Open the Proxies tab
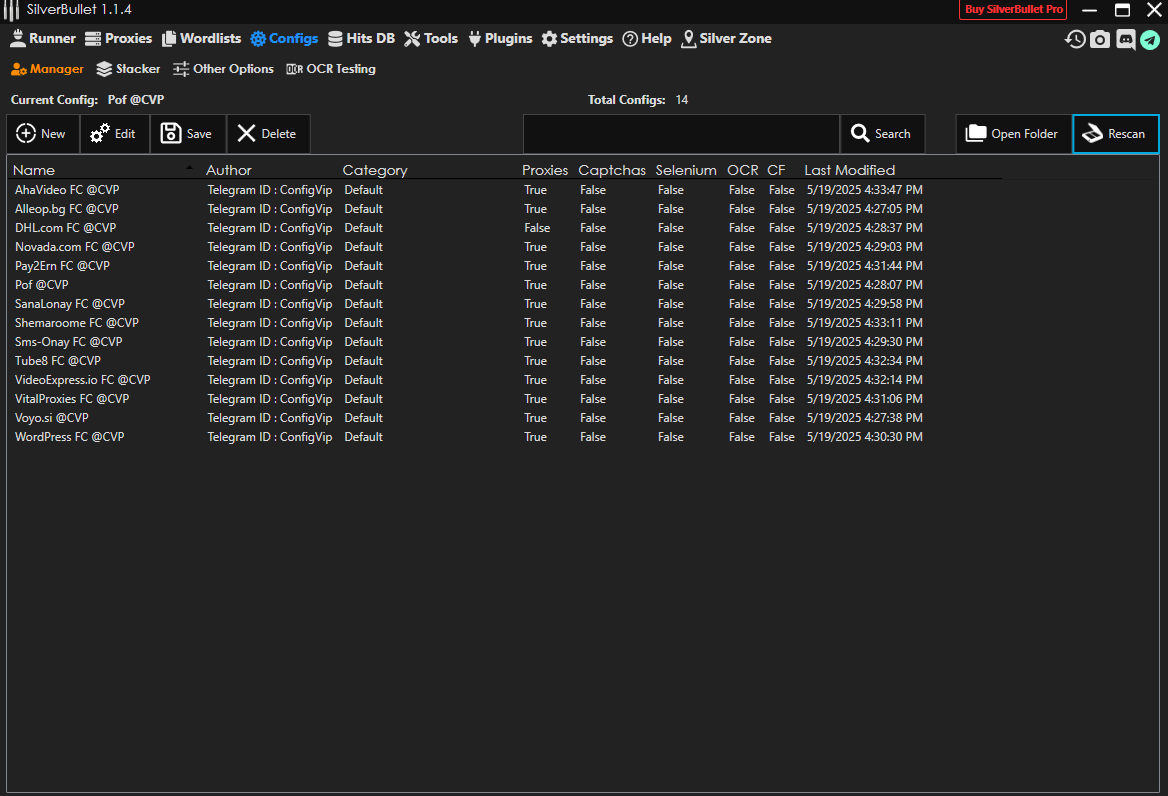1168x796 pixels. 118,39
